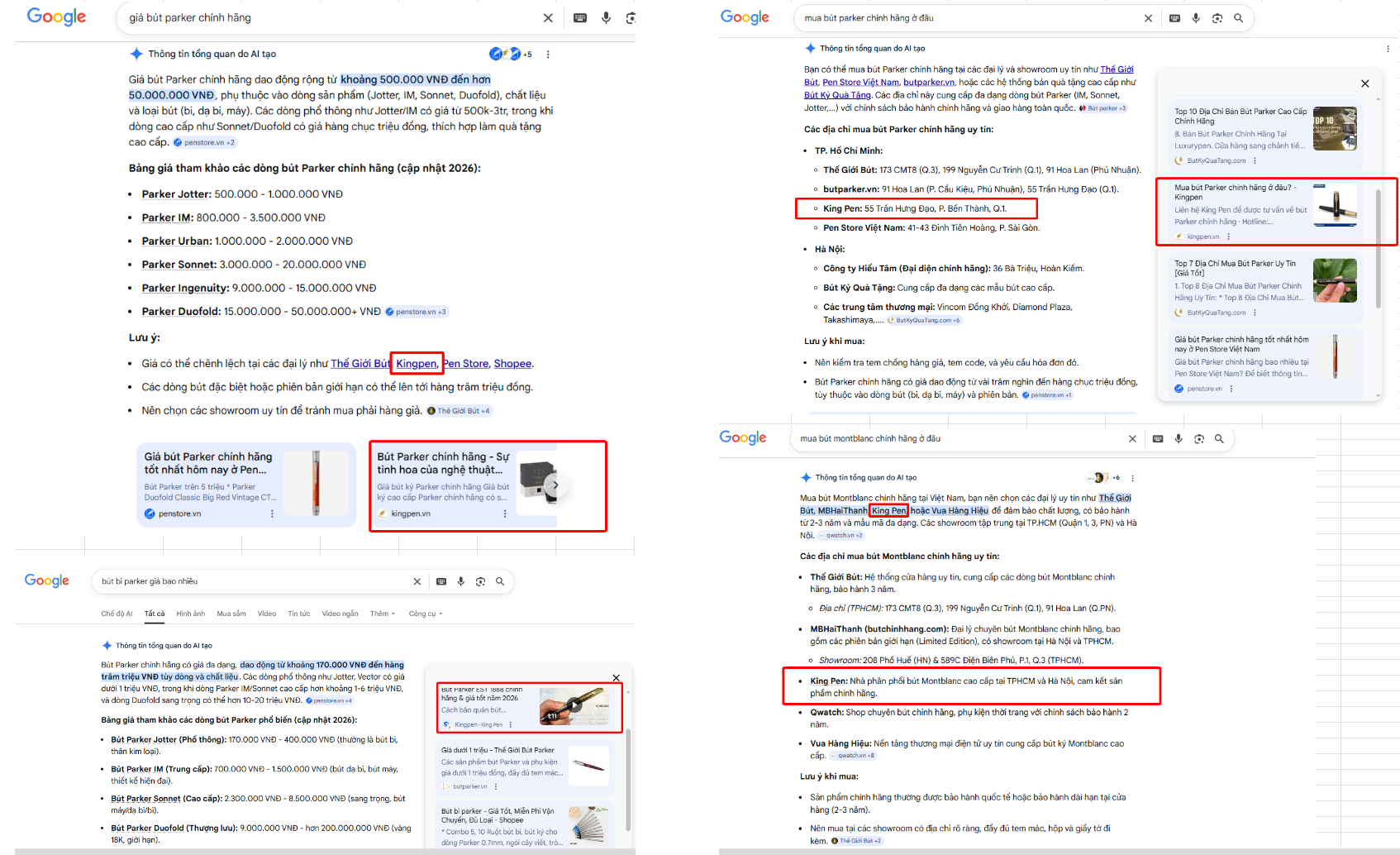1400x855 pixels.
Task: Switch to the 'Chế độ AI' tab
Action: (x=117, y=614)
